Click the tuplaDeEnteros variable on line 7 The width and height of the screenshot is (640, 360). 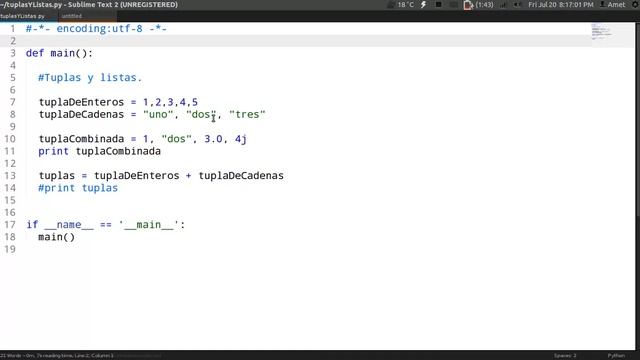tap(81, 102)
